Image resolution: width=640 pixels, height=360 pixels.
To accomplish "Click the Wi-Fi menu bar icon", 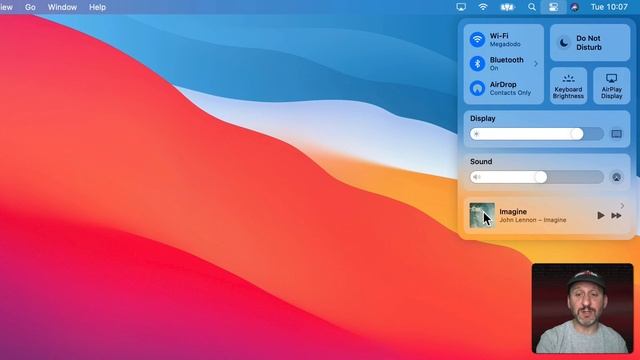I will [x=483, y=7].
